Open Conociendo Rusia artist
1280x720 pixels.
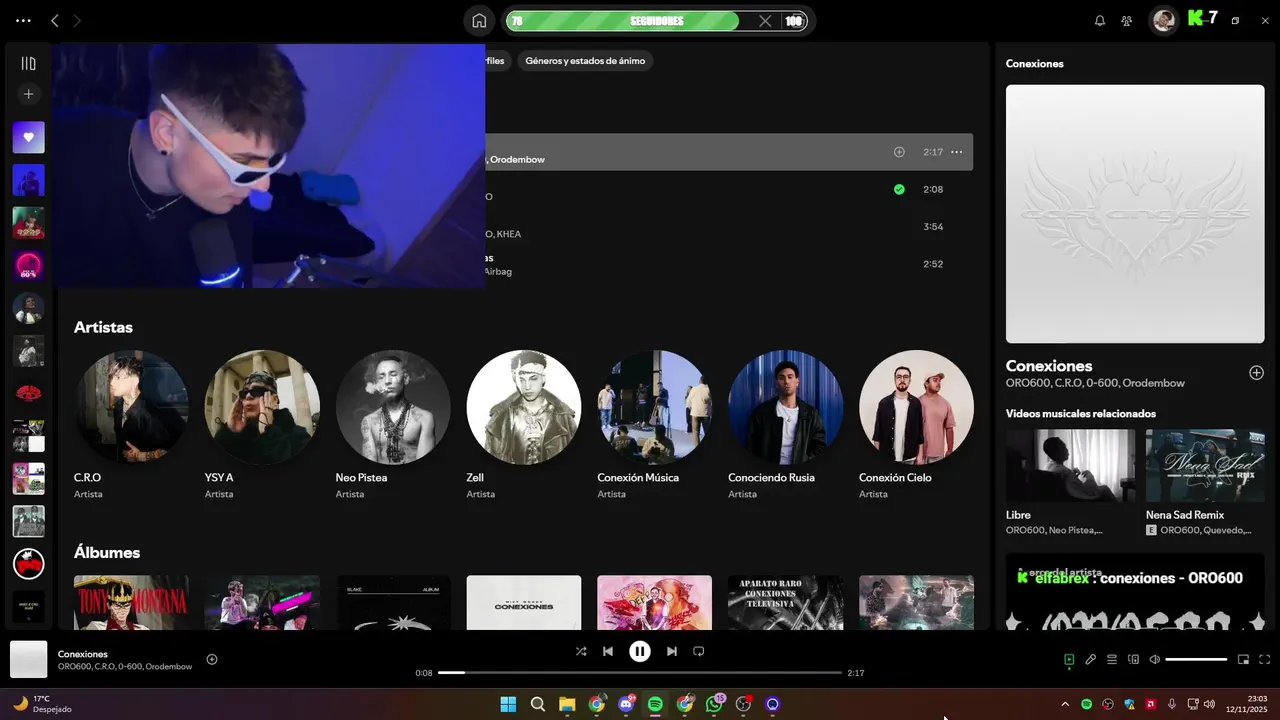pyautogui.click(x=785, y=407)
